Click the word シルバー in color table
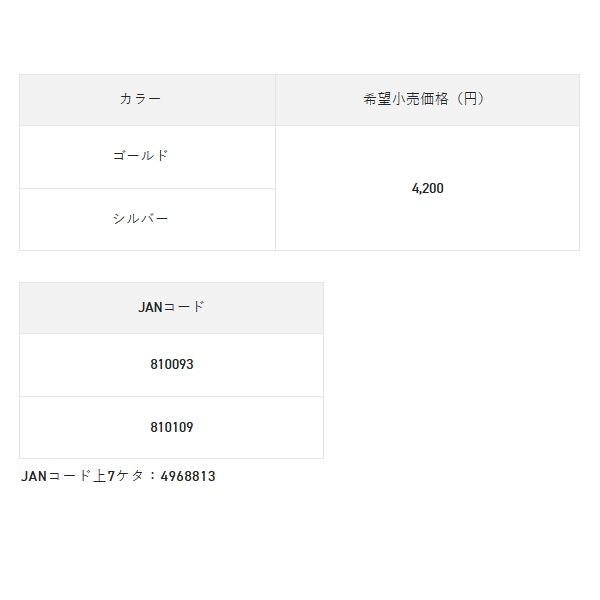Viewport: 600px width, 600px height. point(141,218)
